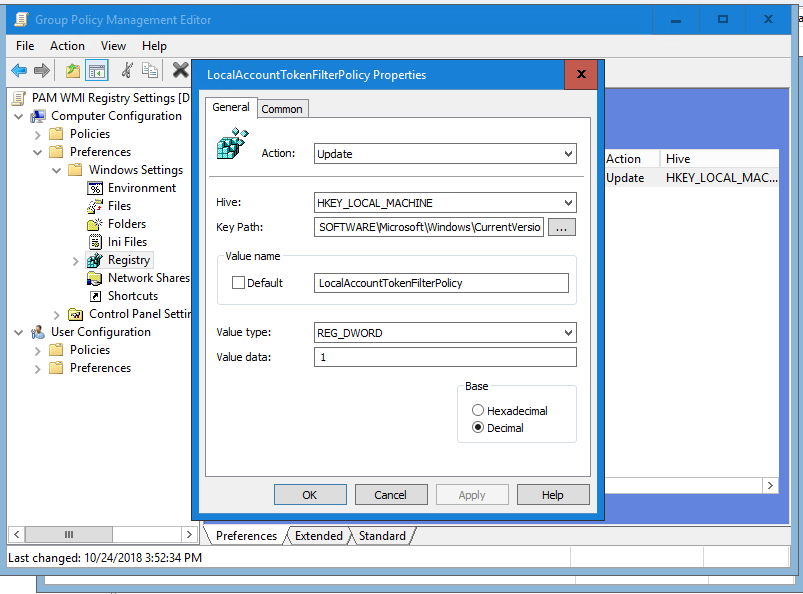Click the Value data input field
The height and width of the screenshot is (594, 803).
[x=445, y=357]
